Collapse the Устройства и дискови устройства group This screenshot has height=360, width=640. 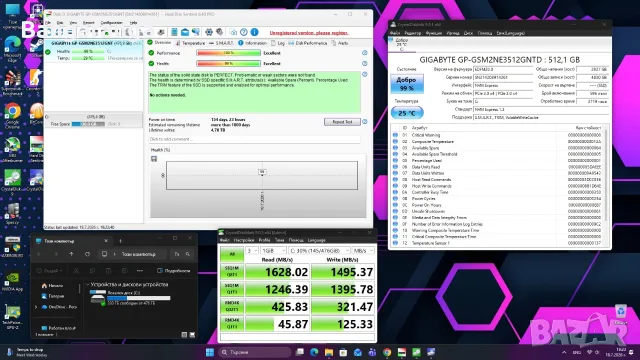click(x=87, y=284)
